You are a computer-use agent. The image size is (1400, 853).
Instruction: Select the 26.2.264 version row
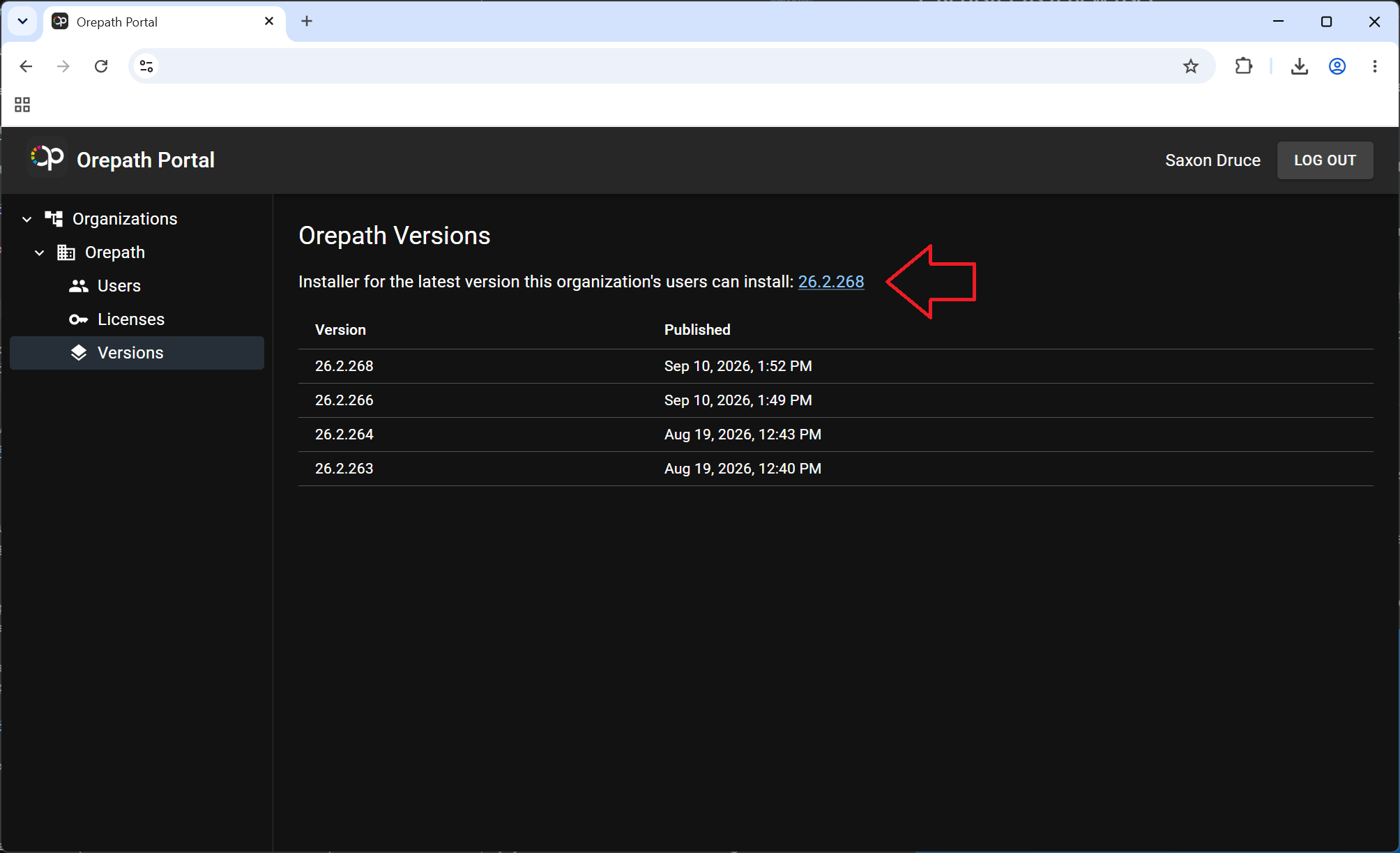pyautogui.click(x=835, y=435)
